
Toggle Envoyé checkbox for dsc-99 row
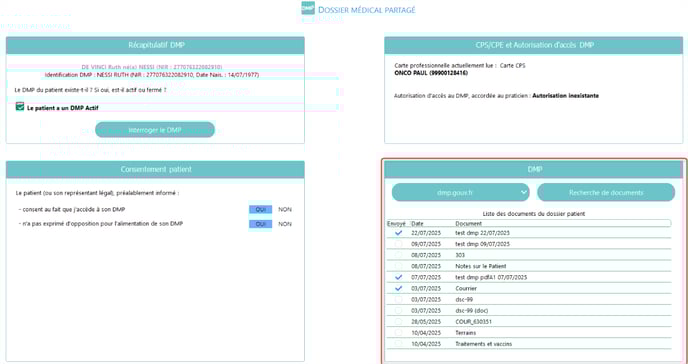pyautogui.click(x=398, y=300)
